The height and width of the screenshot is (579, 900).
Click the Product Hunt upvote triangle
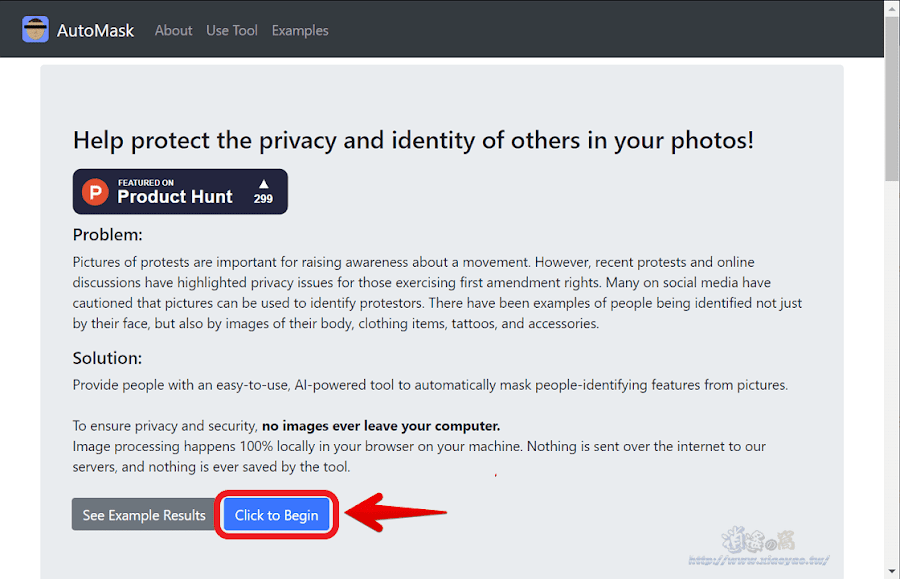[263, 184]
